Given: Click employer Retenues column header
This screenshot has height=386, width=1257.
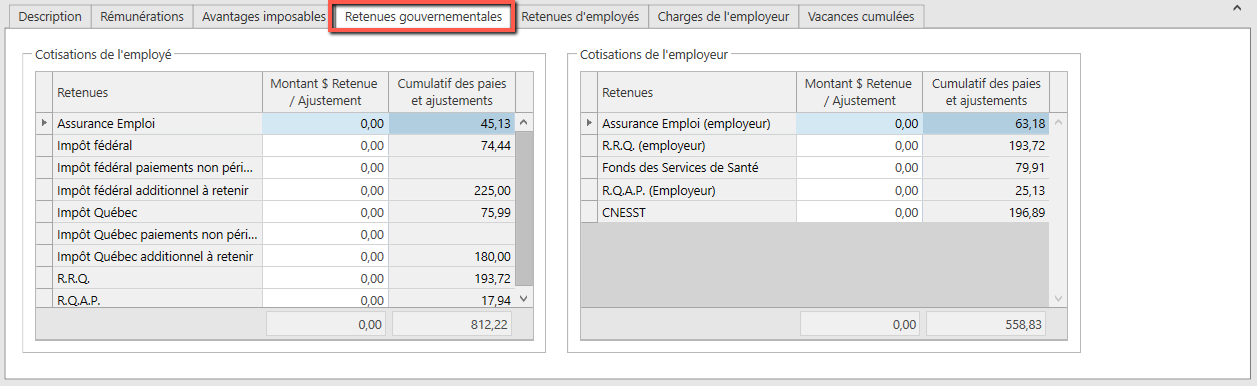Looking at the screenshot, I should tap(697, 92).
